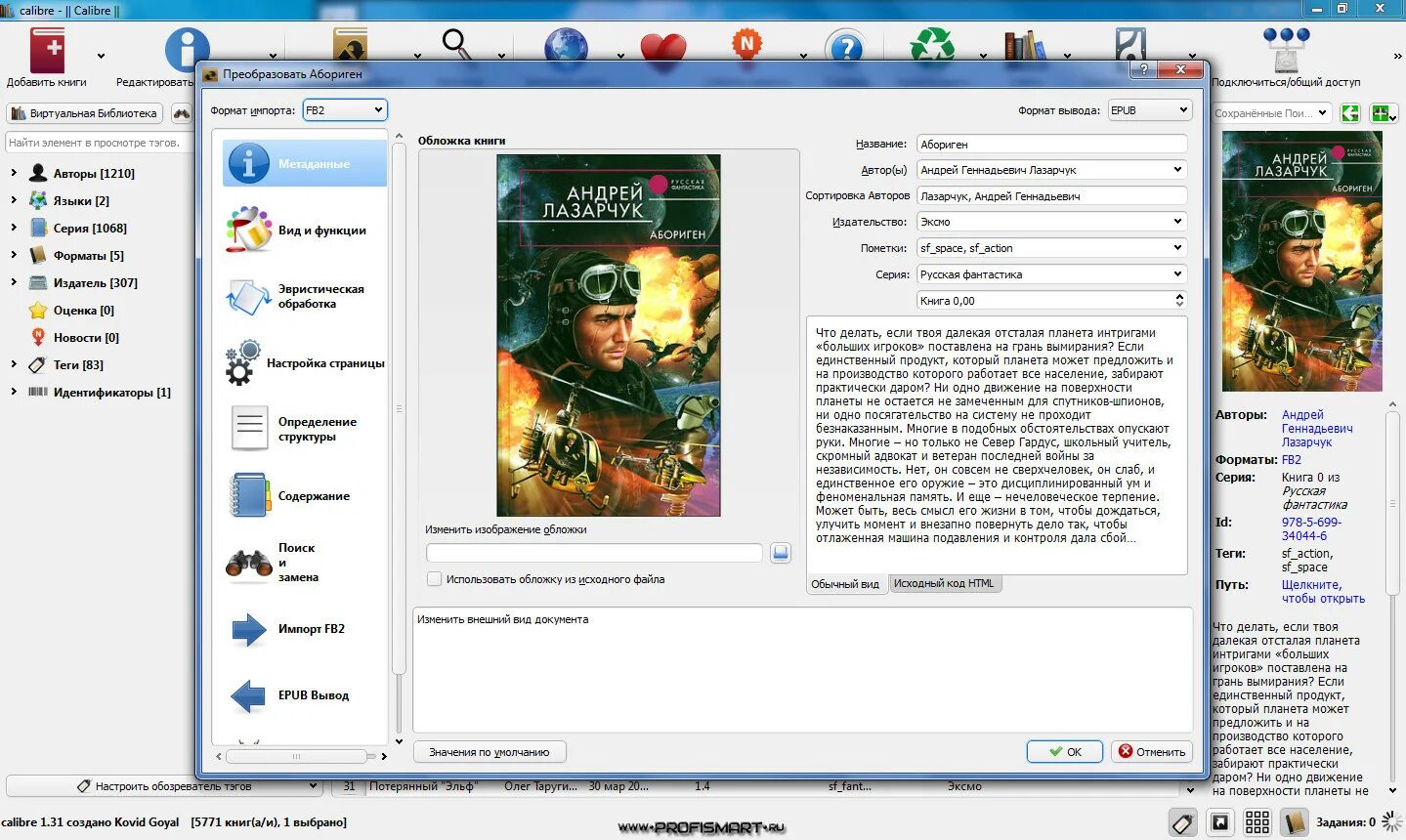Toggle book details icon in status bar
Image resolution: width=1406 pixels, height=840 pixels.
[x=1295, y=822]
